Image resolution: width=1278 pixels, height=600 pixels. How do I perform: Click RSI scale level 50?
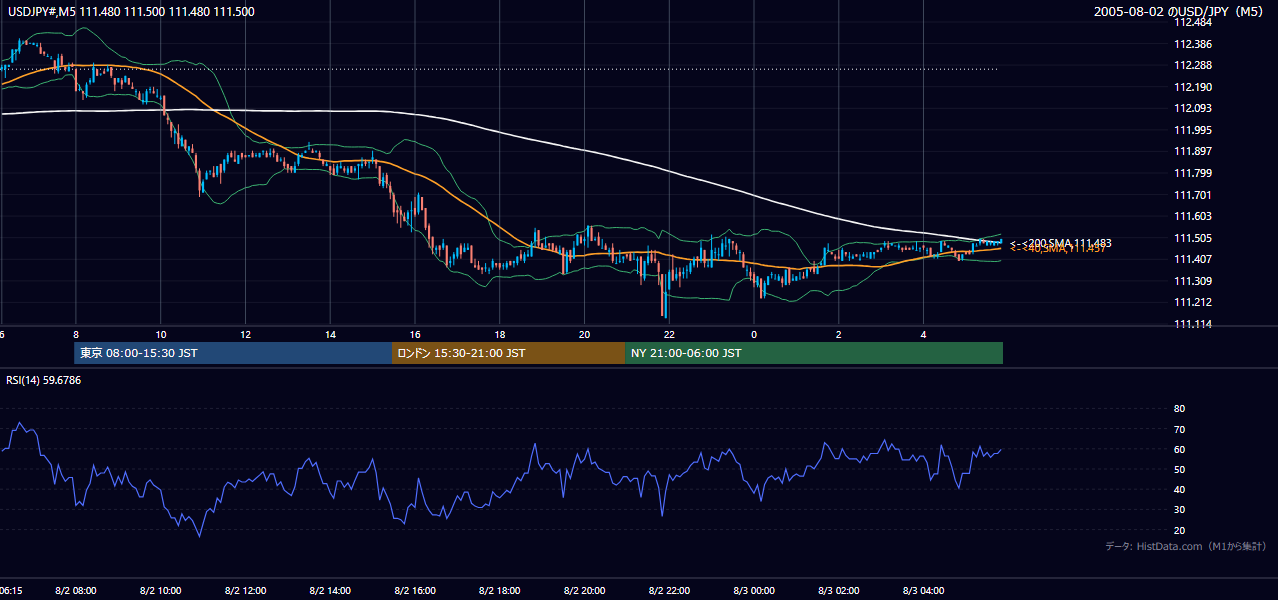1180,469
